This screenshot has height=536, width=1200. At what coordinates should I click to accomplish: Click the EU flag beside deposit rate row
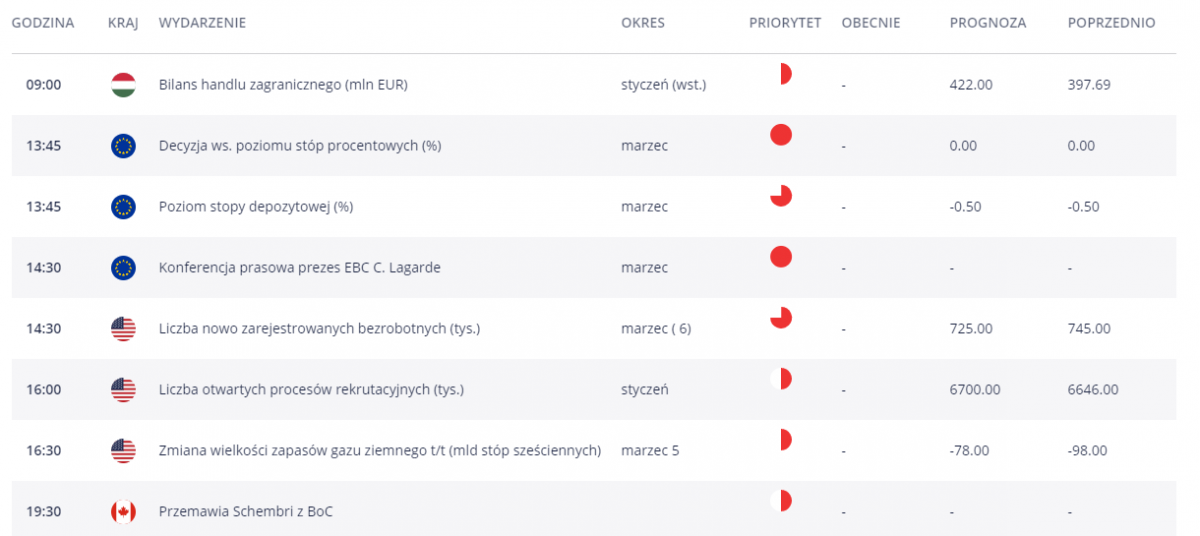click(123, 207)
